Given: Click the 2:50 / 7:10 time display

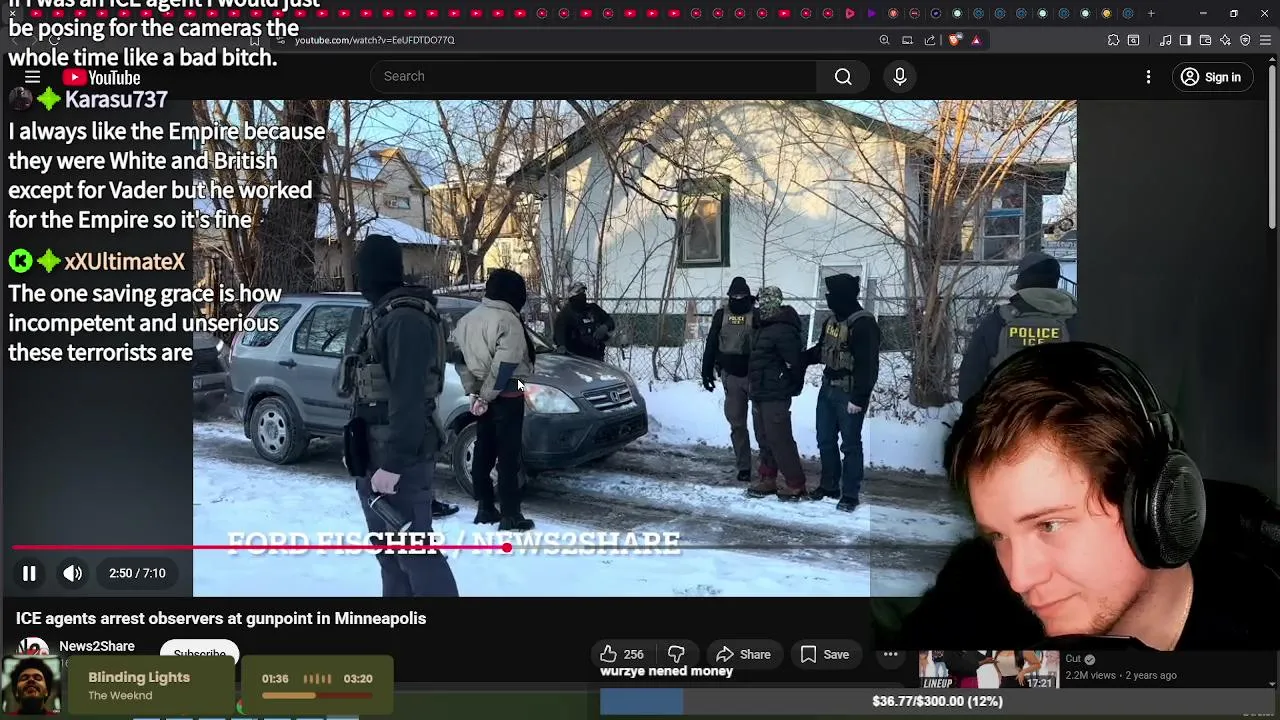Looking at the screenshot, I should click(137, 573).
